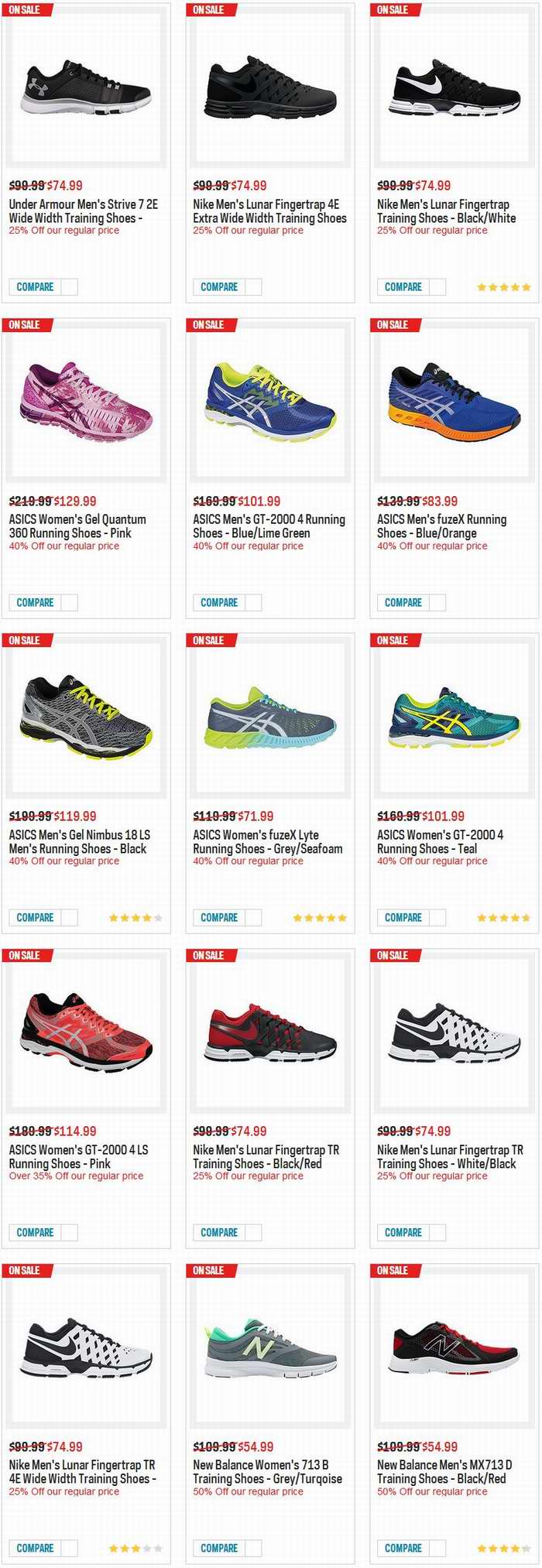Screen dimensions: 542x1568
Task: Click COMPARE button for ASICS Women's GT-2000 4 Teal
Action: pos(403,918)
